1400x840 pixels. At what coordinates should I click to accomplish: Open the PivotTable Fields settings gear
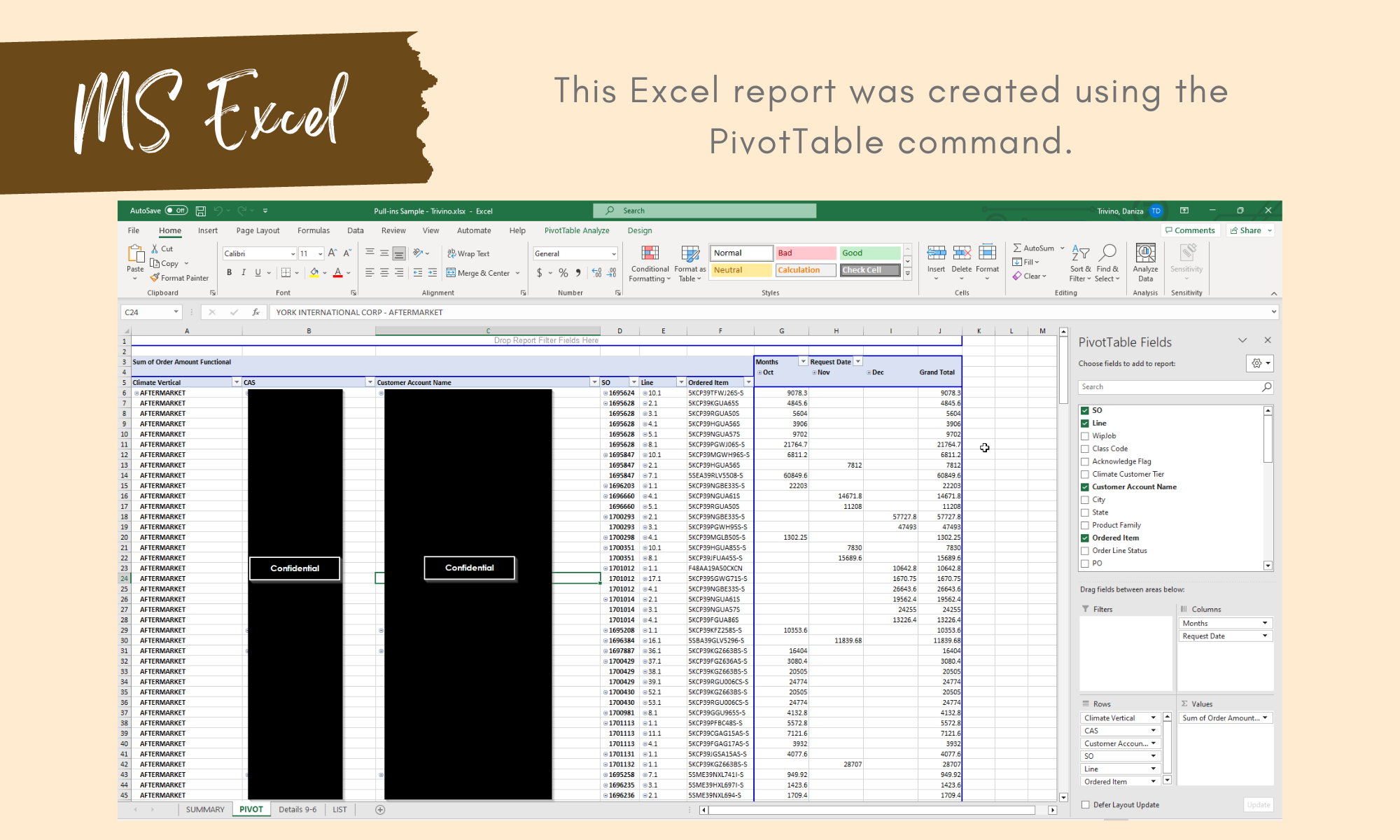point(1257,363)
